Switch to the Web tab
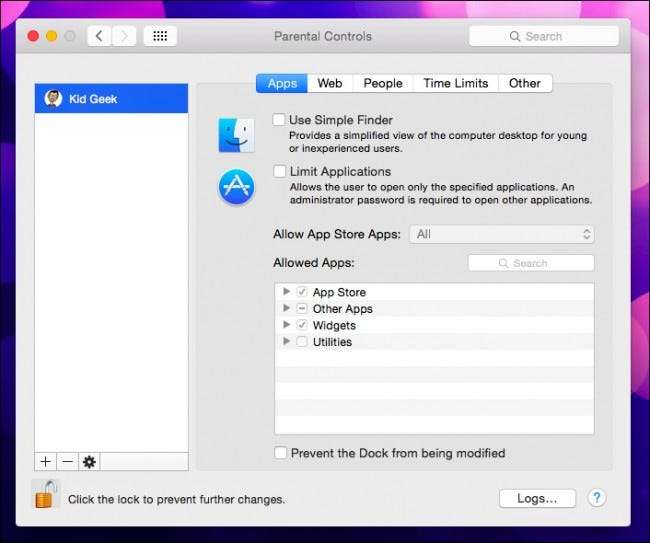 [x=330, y=83]
